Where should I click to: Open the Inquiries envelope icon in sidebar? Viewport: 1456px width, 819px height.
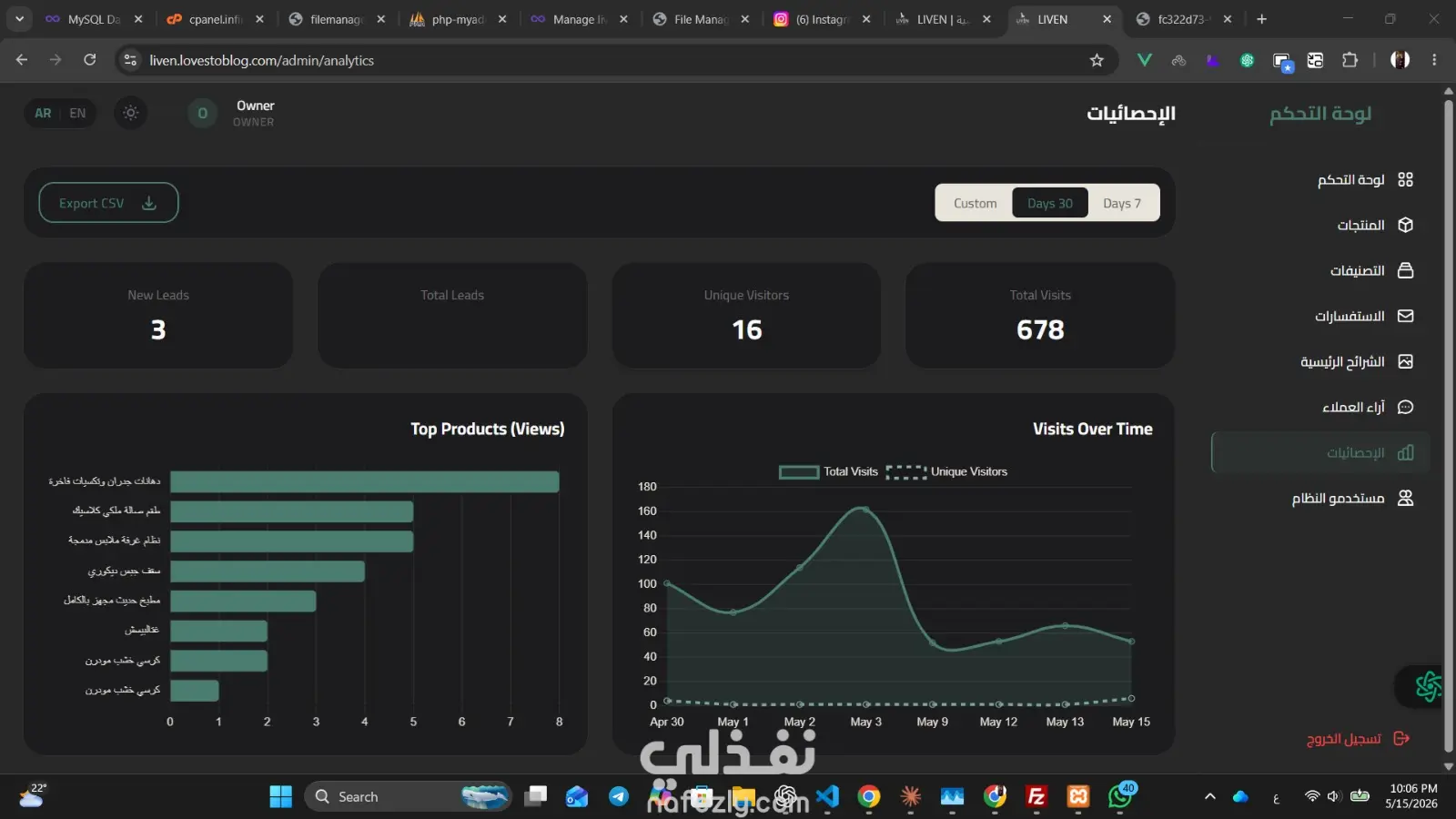pos(1405,316)
